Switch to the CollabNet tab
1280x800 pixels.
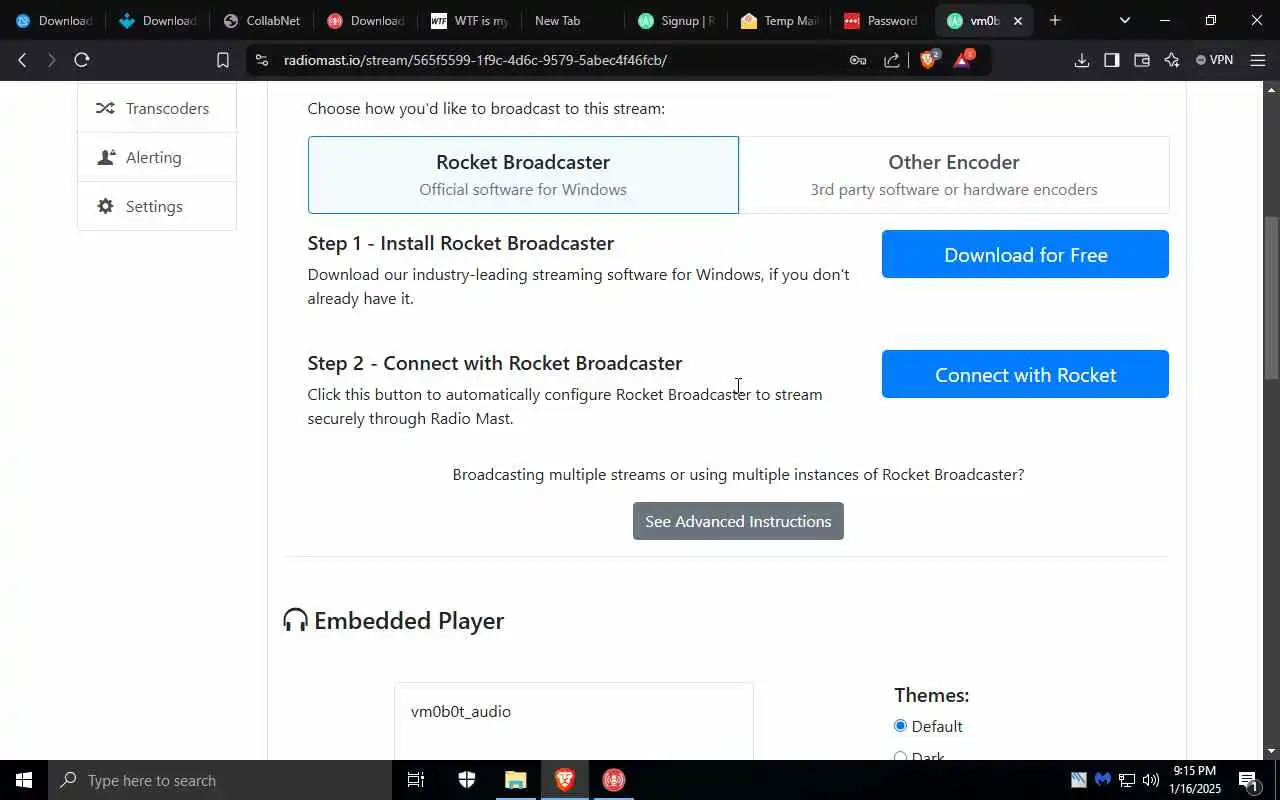click(262, 20)
